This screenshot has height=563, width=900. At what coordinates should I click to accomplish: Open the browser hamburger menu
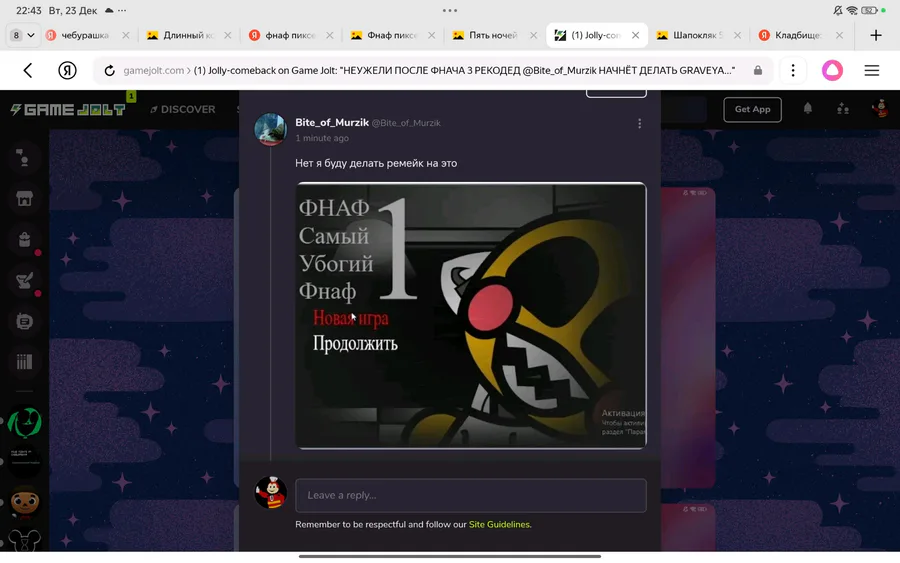(x=872, y=71)
